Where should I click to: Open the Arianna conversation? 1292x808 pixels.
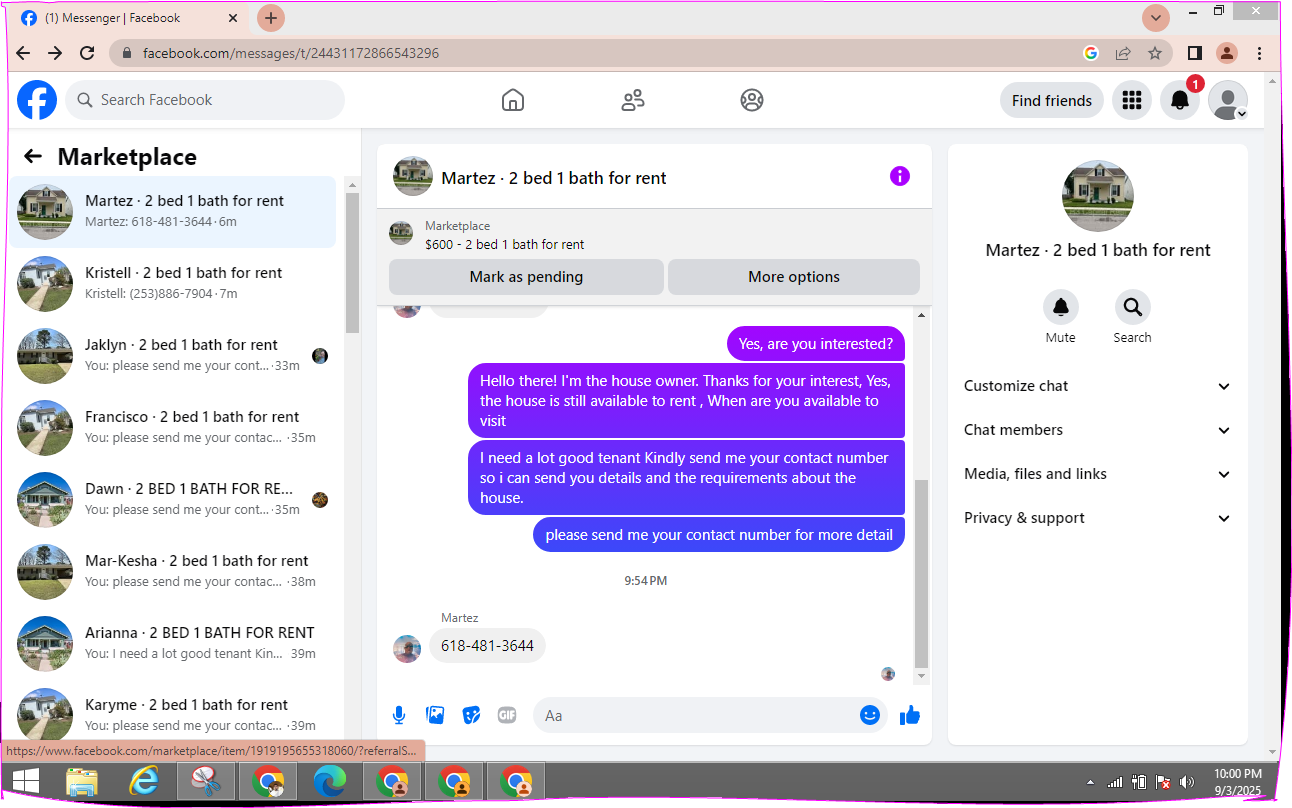coord(173,644)
